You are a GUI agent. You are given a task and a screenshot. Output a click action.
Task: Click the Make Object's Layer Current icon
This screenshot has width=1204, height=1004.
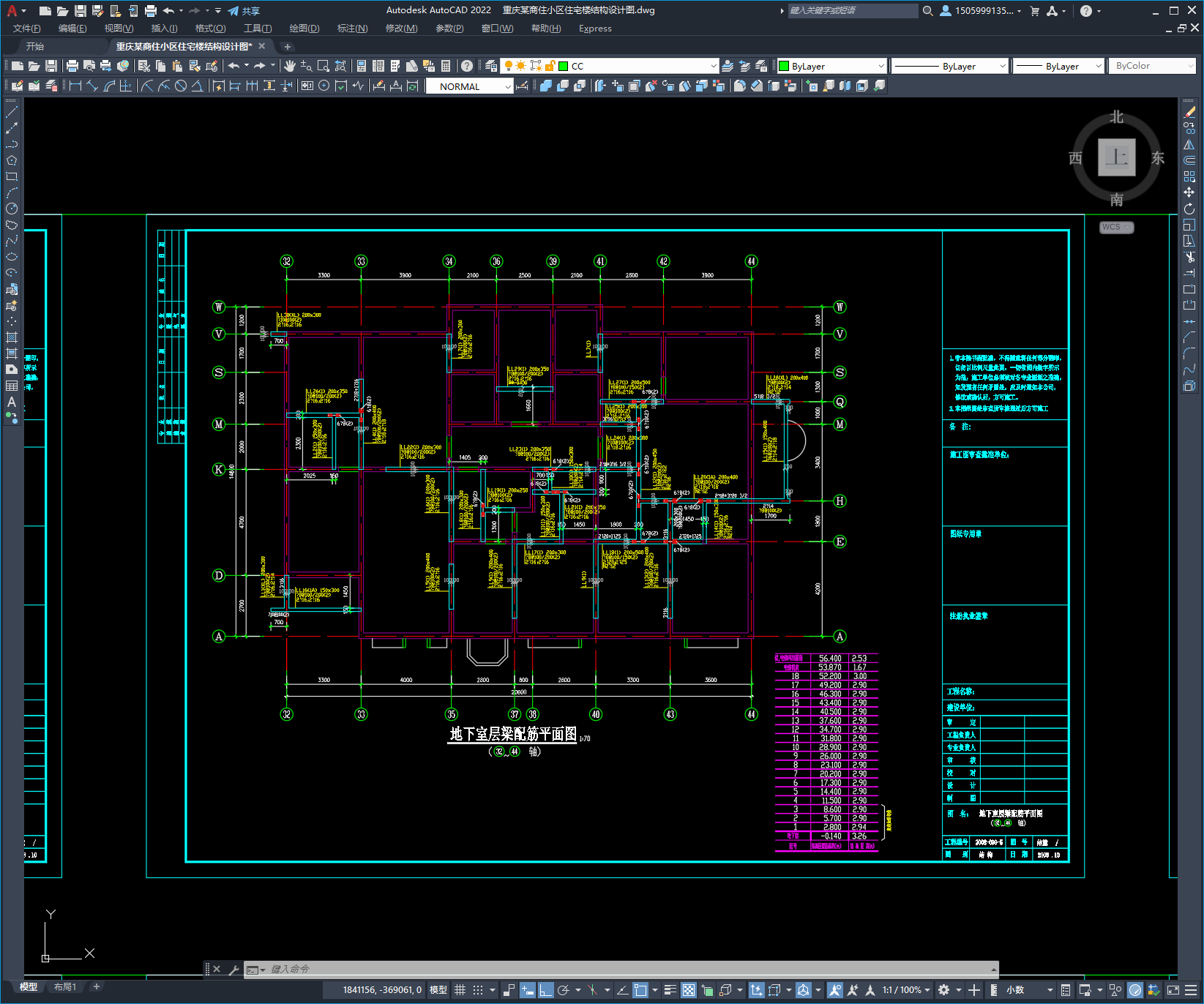point(728,66)
